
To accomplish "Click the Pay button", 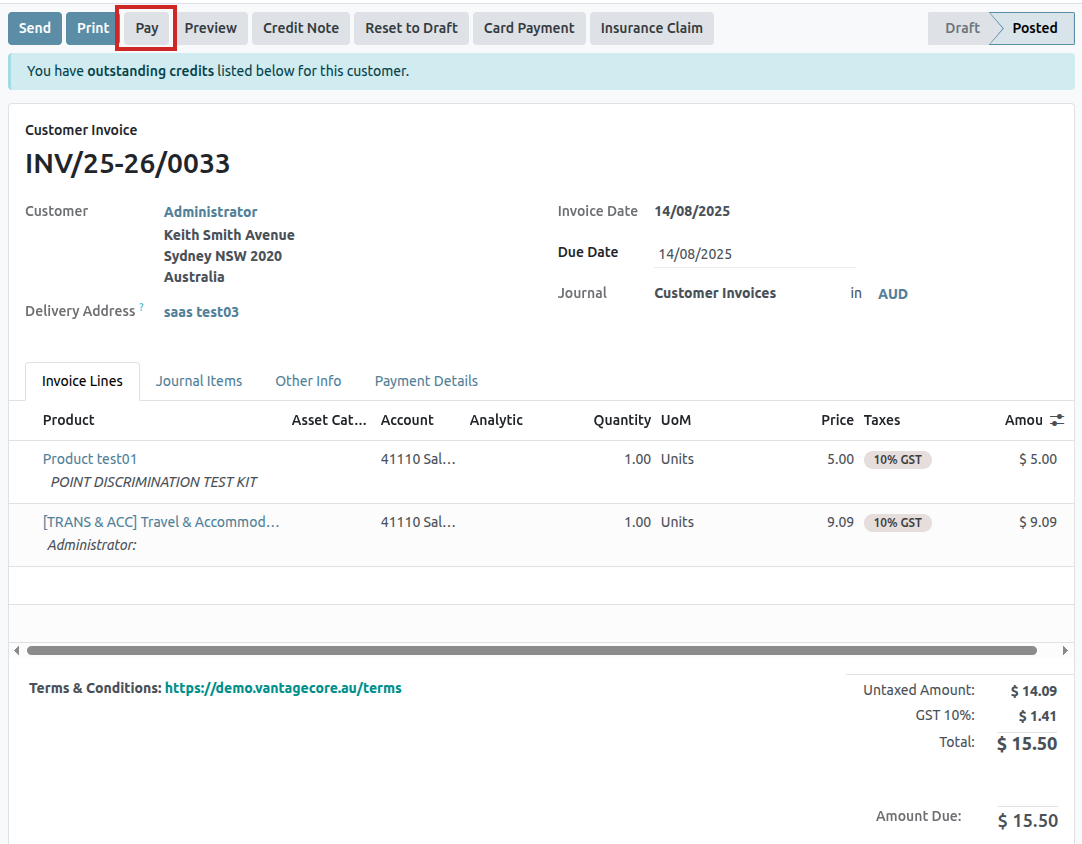I will click(x=147, y=28).
